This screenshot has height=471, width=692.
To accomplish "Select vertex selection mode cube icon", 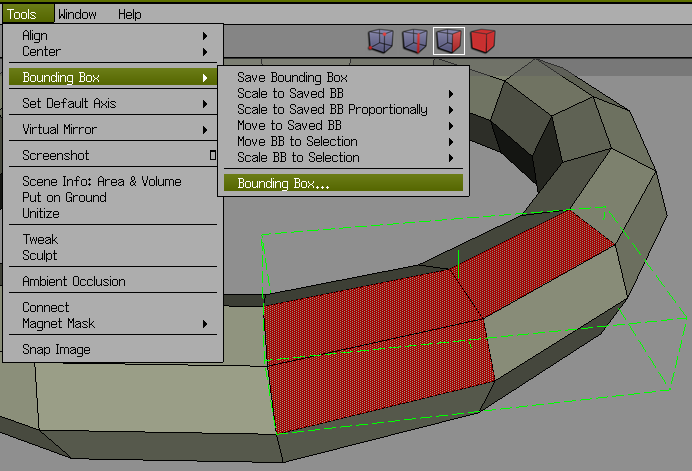I will [380, 41].
